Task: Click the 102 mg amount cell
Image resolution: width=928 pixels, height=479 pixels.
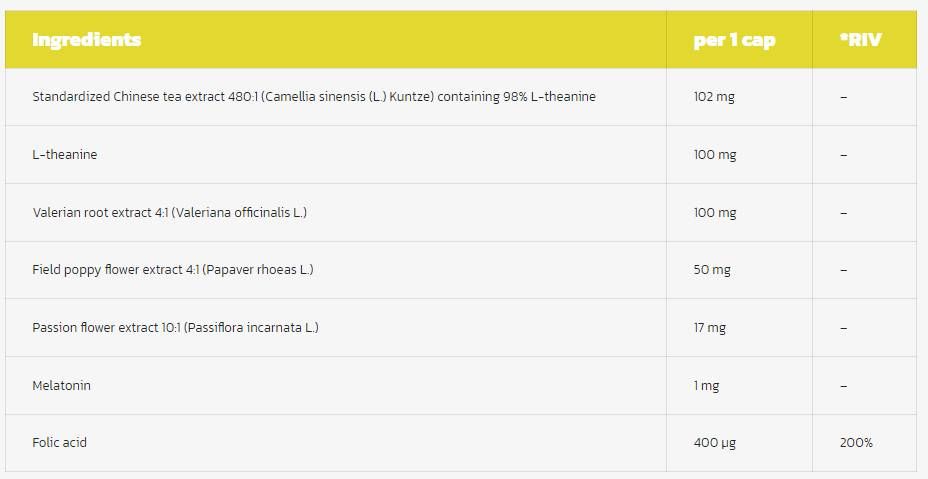Action: point(714,97)
